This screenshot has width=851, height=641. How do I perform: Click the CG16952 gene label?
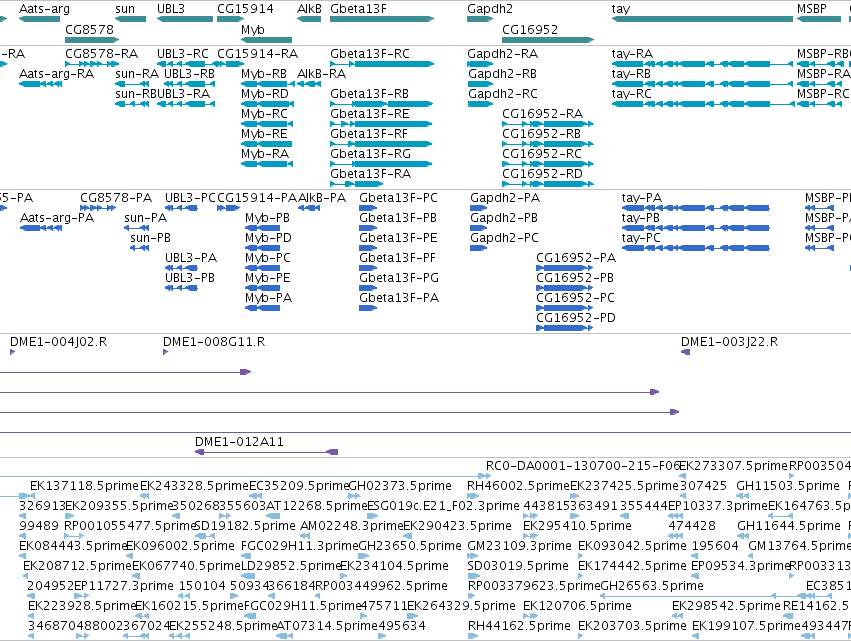click(530, 29)
